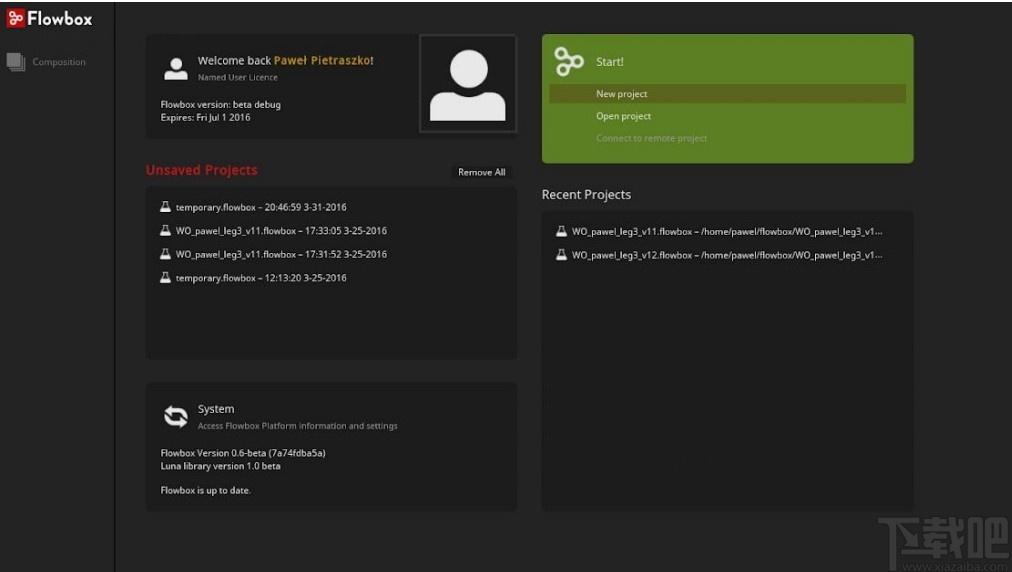Click the Start! nodes icon
Screen dimensions: 1012x572
(569, 62)
